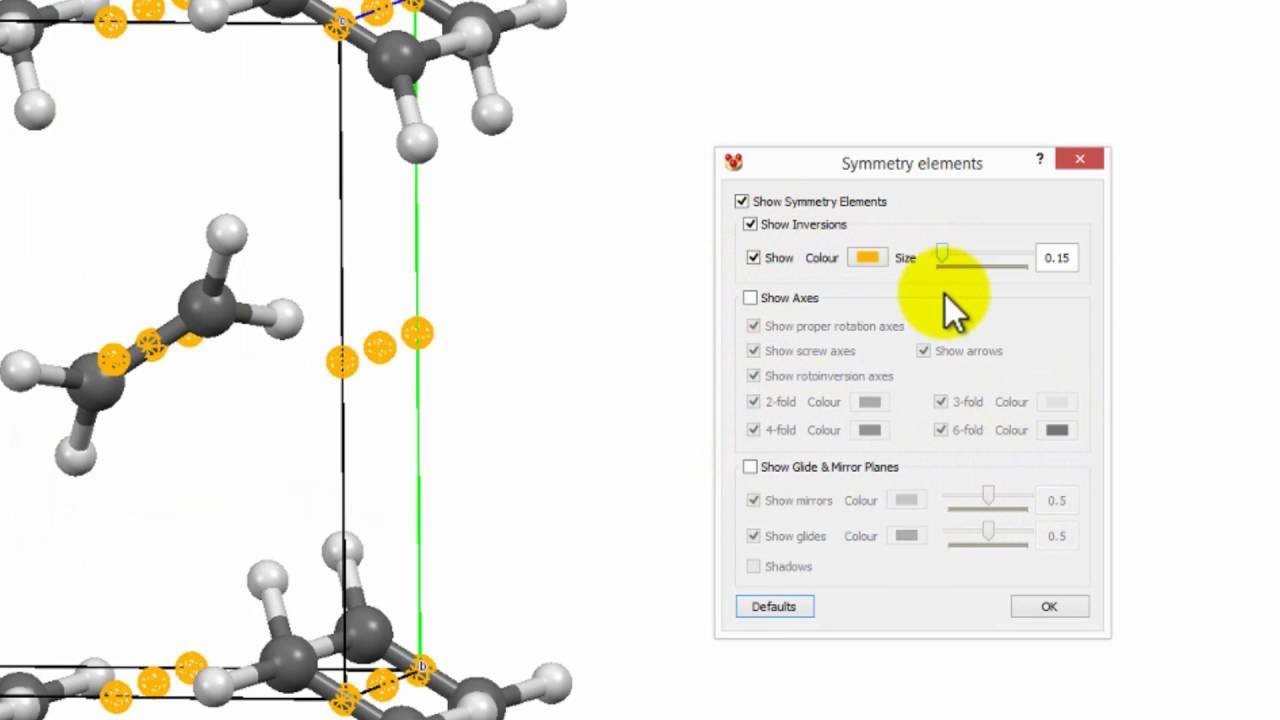The width and height of the screenshot is (1280, 720).
Task: Toggle the 3-fold axes checkbox
Action: click(x=940, y=401)
